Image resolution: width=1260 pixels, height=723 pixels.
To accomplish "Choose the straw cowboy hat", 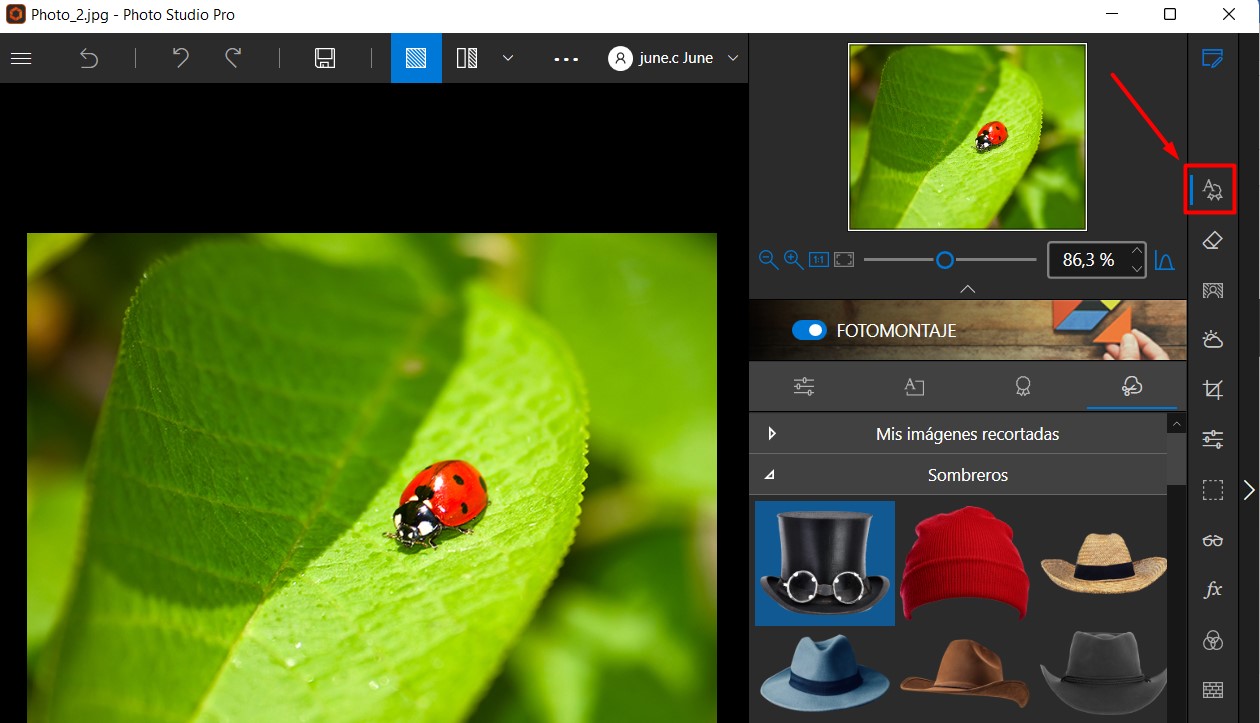I will [1103, 563].
